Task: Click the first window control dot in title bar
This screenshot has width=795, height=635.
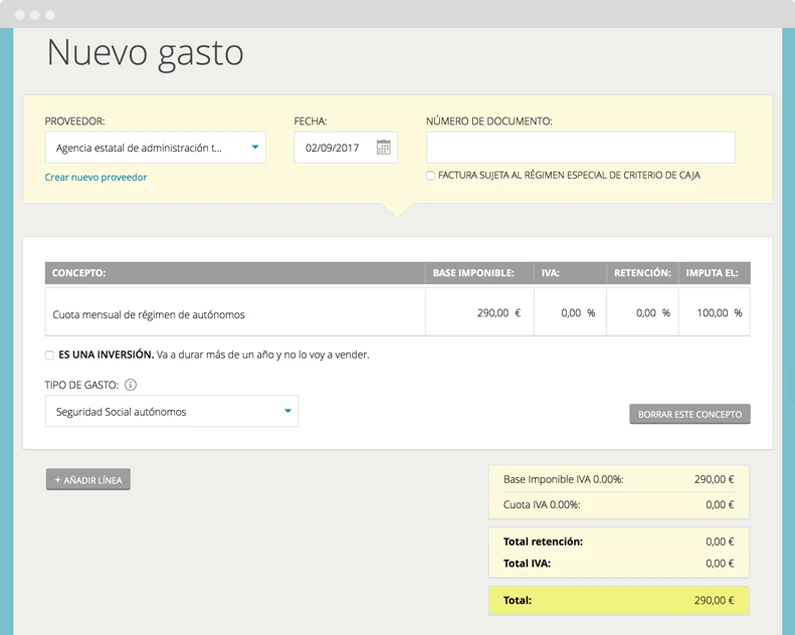Action: pyautogui.click(x=20, y=15)
